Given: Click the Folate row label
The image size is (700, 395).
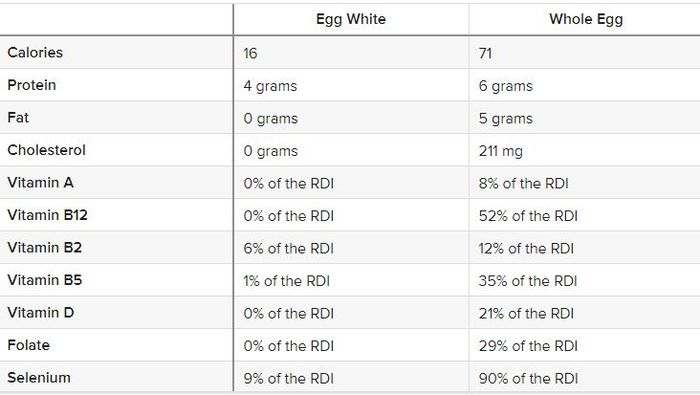Looking at the screenshot, I should coord(29,345).
